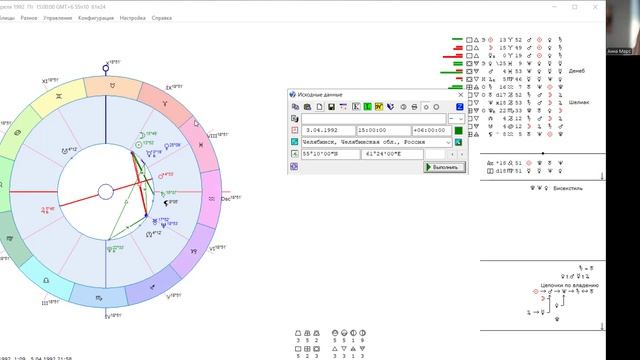This screenshot has width=640, height=360.
Task: Open the Управление menu
Action: click(58, 18)
